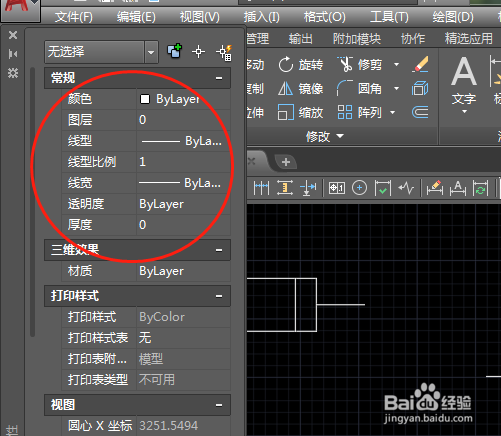
Task: Select the 圆角 fillet tool
Action: tap(359, 89)
